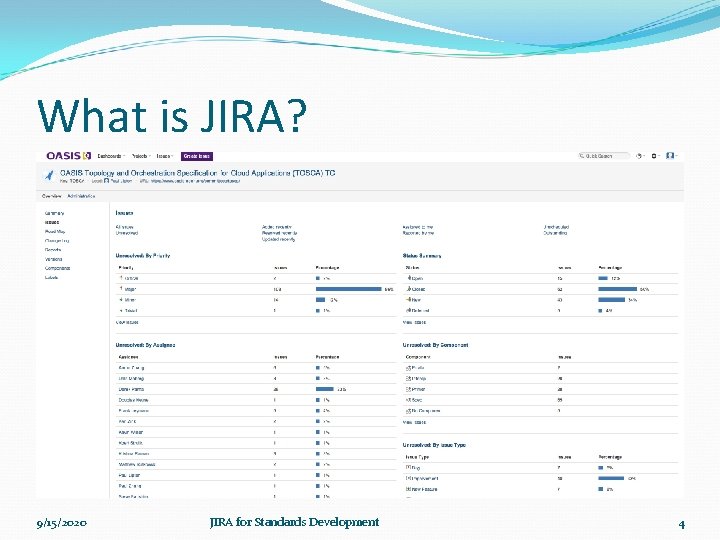Screen dimensions: 720x540
Task: Click View Issues under Status Summary
Action: 414,322
